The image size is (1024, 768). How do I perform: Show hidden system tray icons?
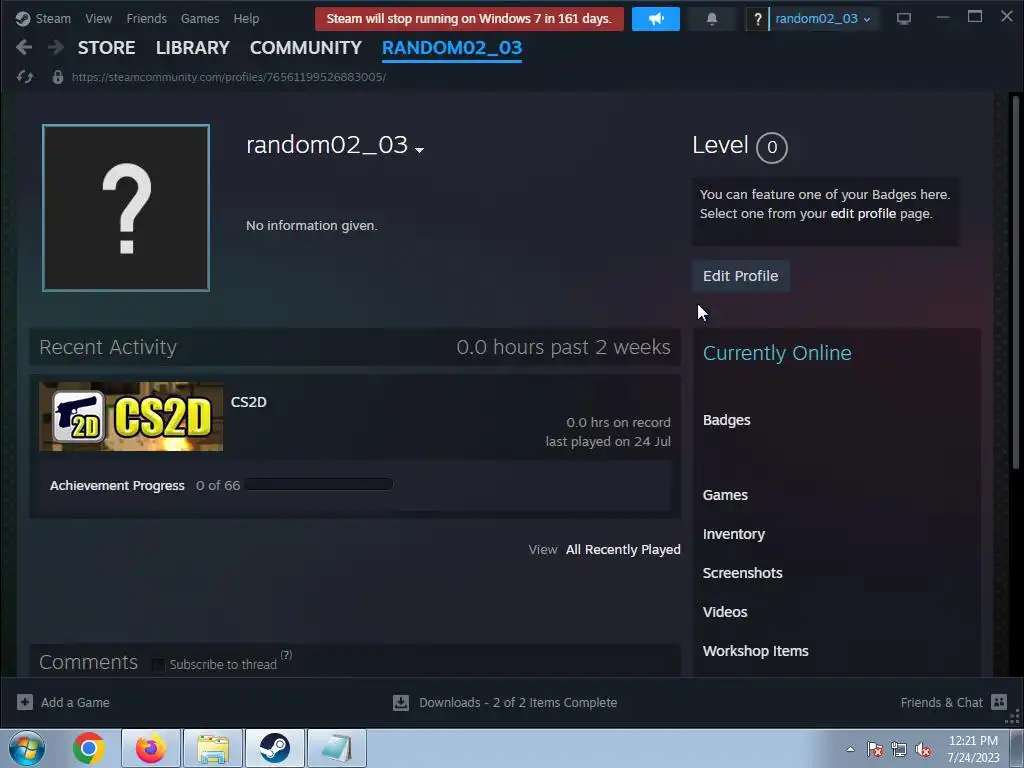(x=850, y=749)
